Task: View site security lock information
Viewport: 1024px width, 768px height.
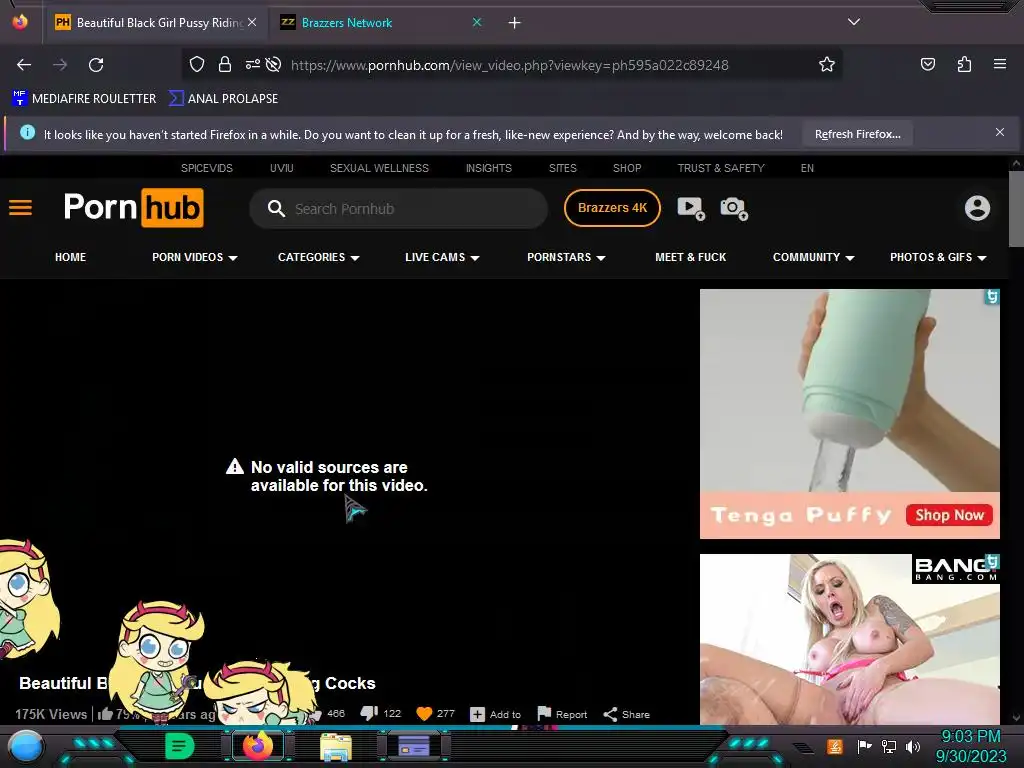Action: [225, 64]
